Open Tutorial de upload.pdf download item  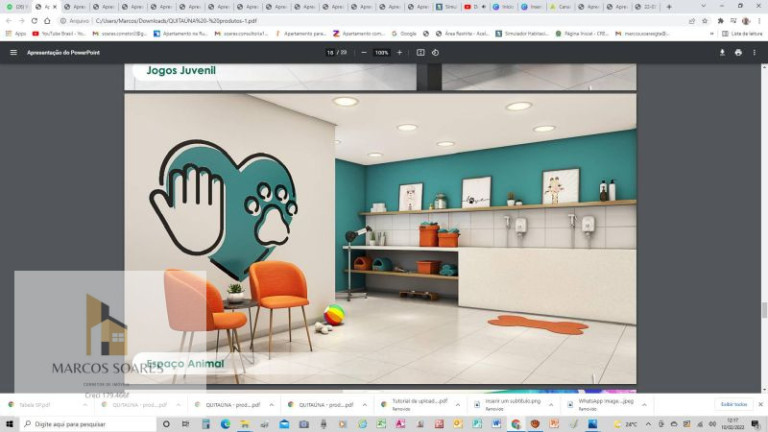coord(415,405)
